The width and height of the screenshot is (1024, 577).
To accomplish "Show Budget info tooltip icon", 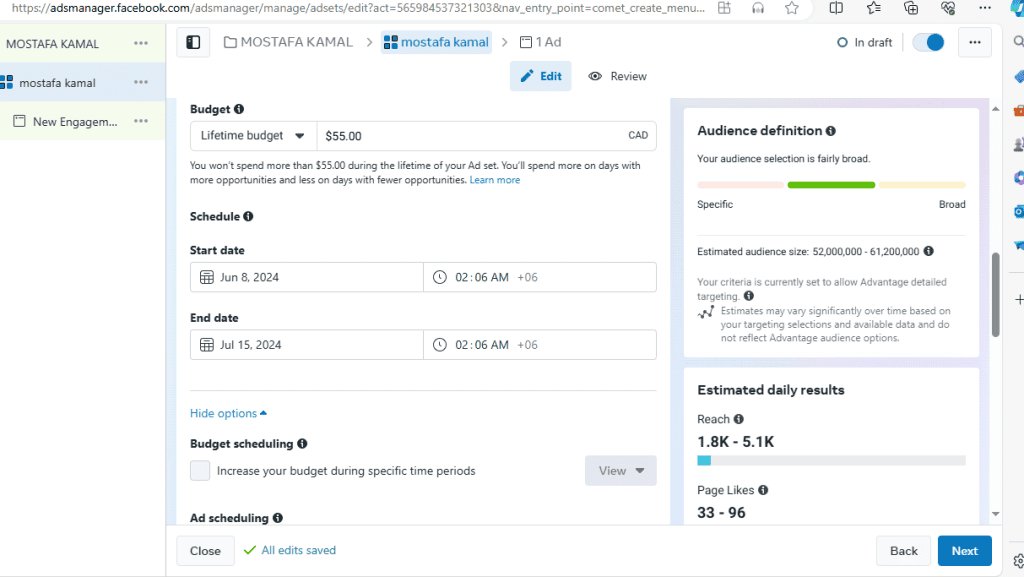I will (239, 109).
